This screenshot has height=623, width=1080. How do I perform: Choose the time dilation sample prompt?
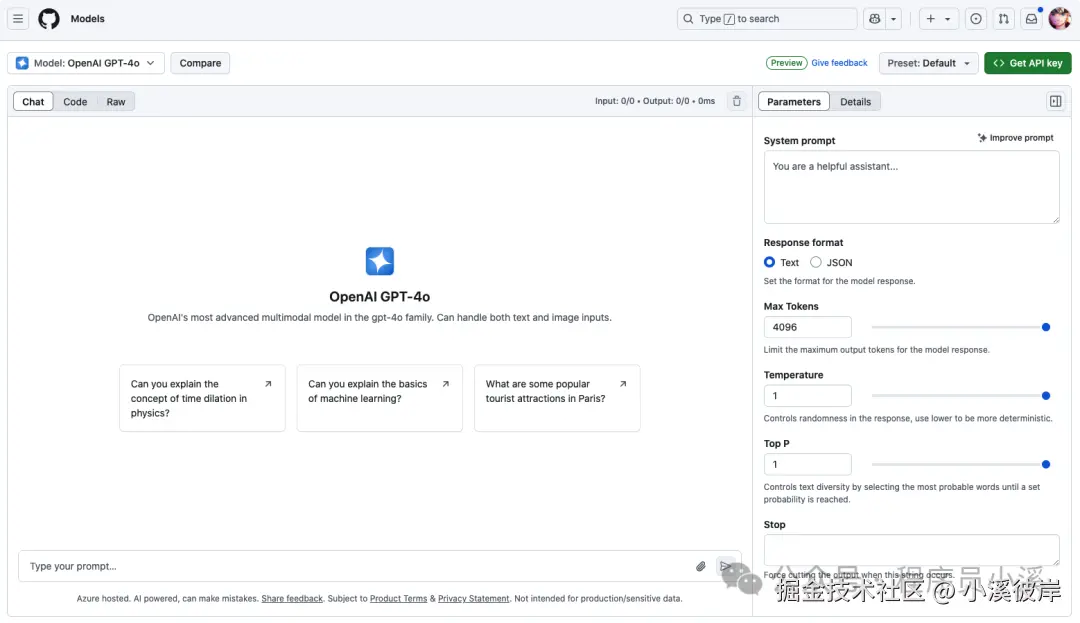pyautogui.click(x=202, y=398)
